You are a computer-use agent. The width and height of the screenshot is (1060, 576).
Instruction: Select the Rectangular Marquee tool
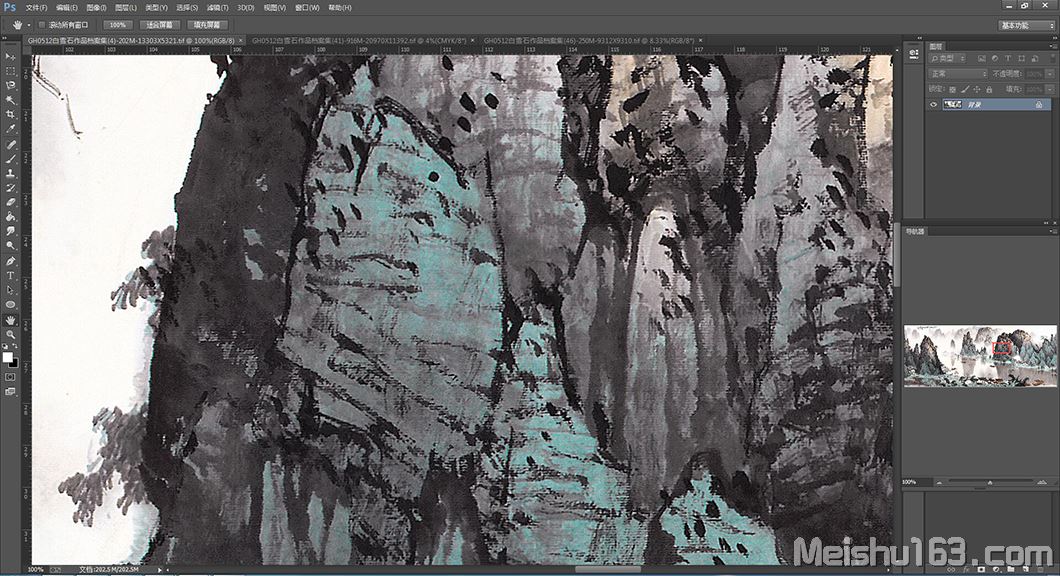10,71
